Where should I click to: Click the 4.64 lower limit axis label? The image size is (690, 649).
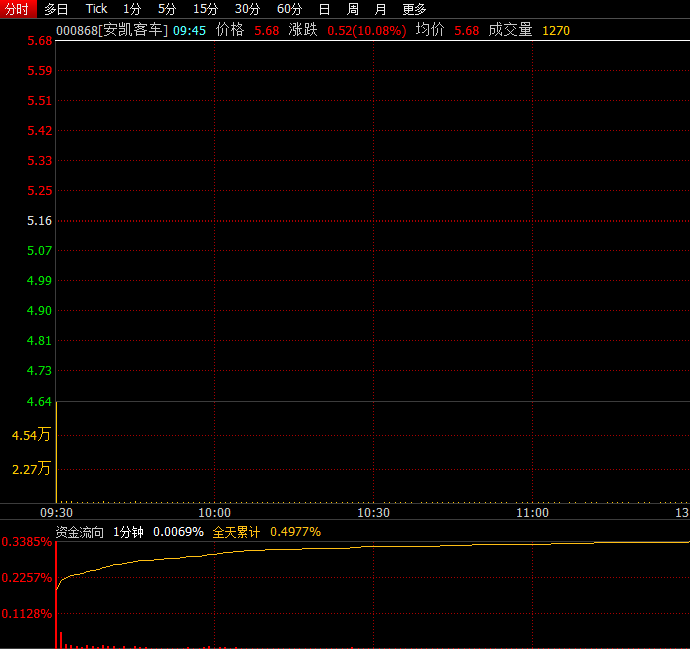pyautogui.click(x=40, y=401)
